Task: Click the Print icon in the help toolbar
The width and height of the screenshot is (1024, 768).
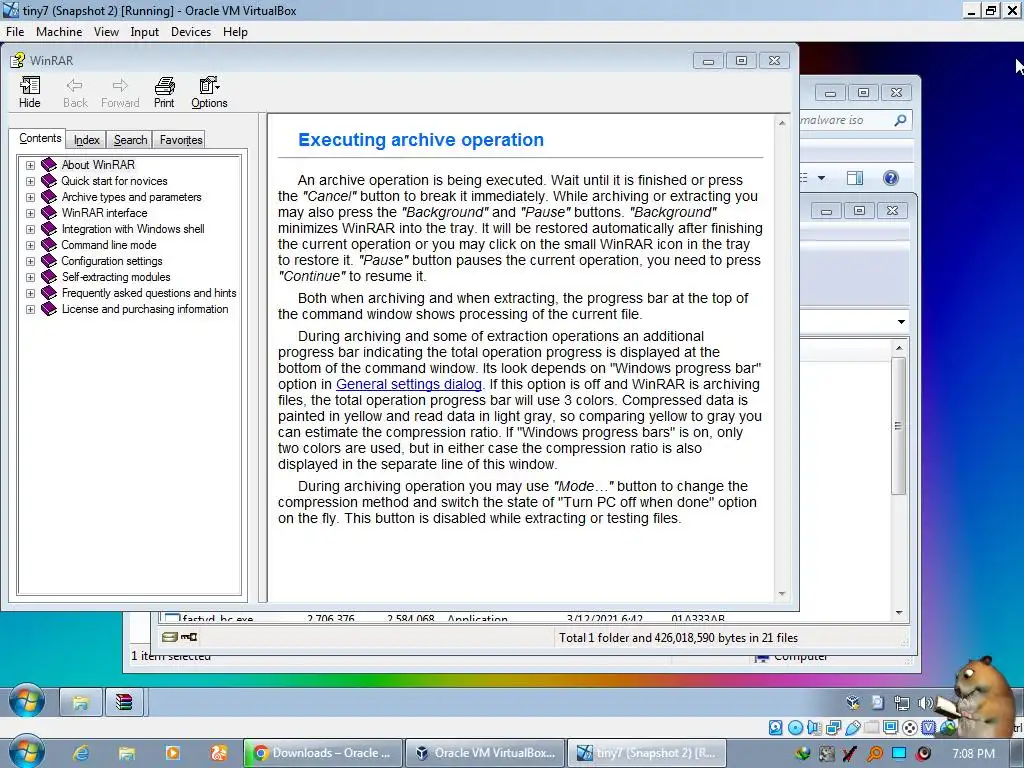Action: [164, 92]
